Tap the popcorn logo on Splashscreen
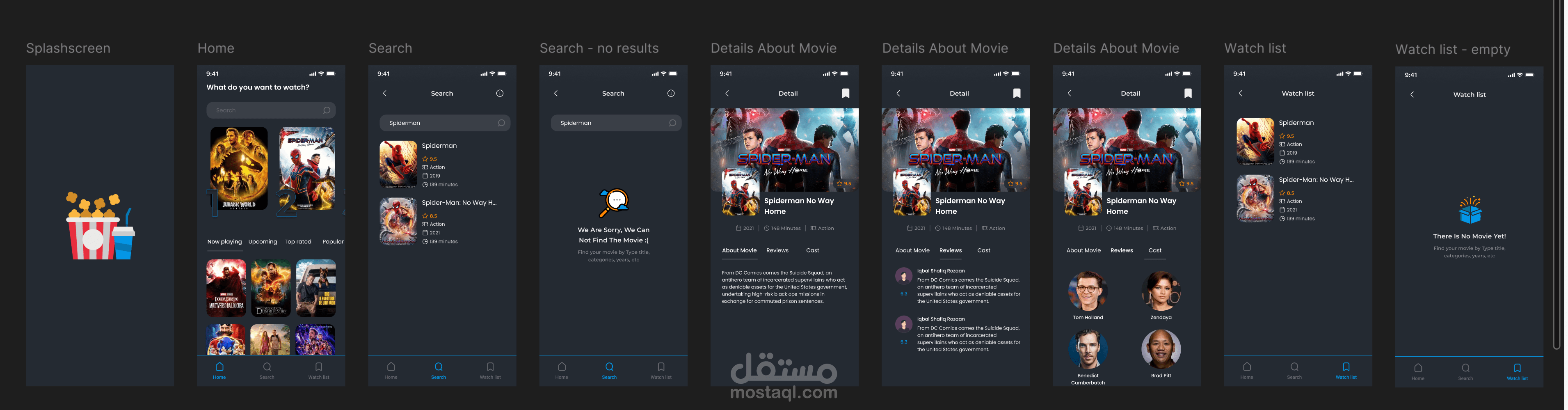 coord(101,225)
